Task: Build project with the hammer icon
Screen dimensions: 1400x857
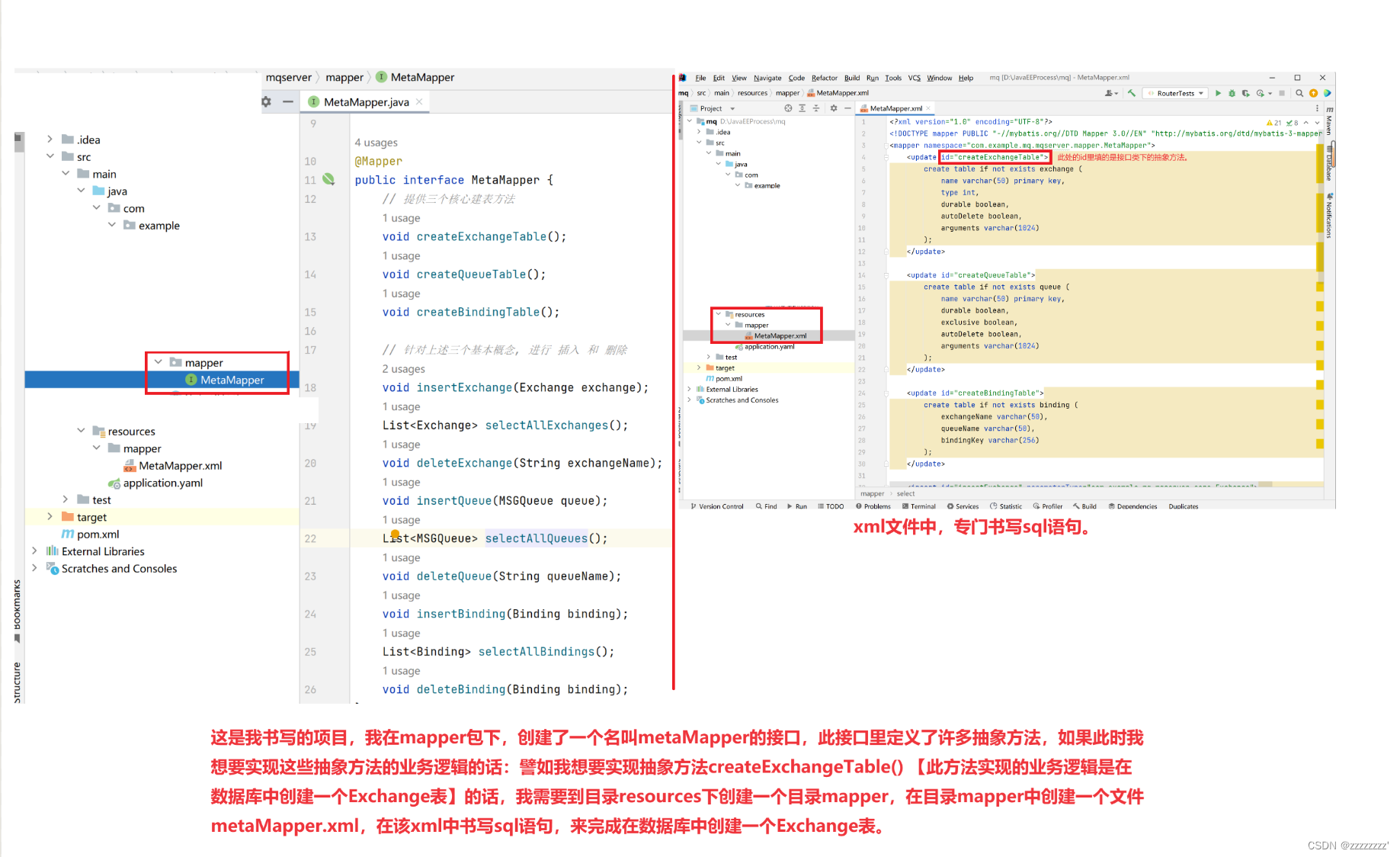Action: tap(1132, 93)
